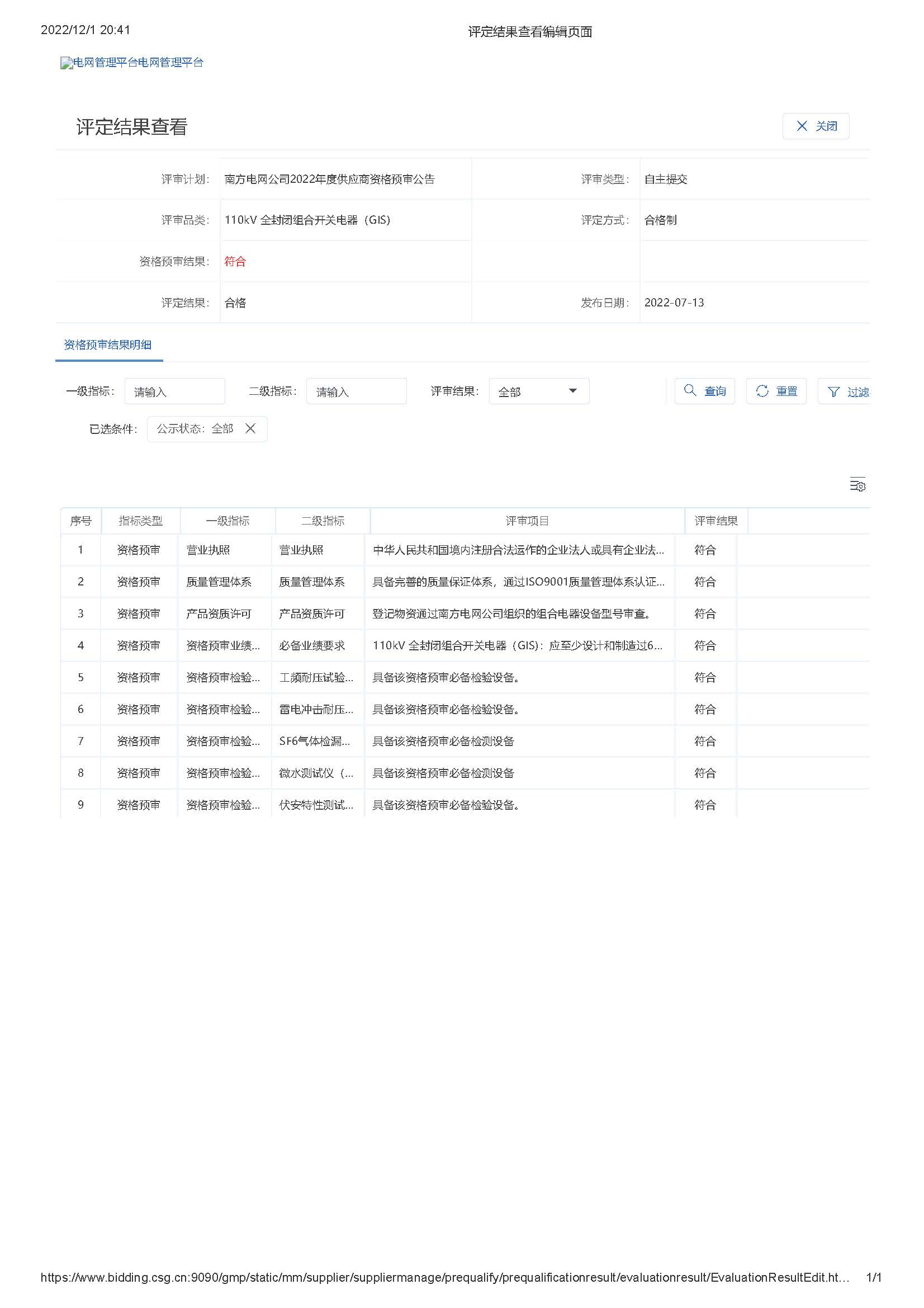Click the 二级指标 input field
The height and width of the screenshot is (1308, 924).
356,391
